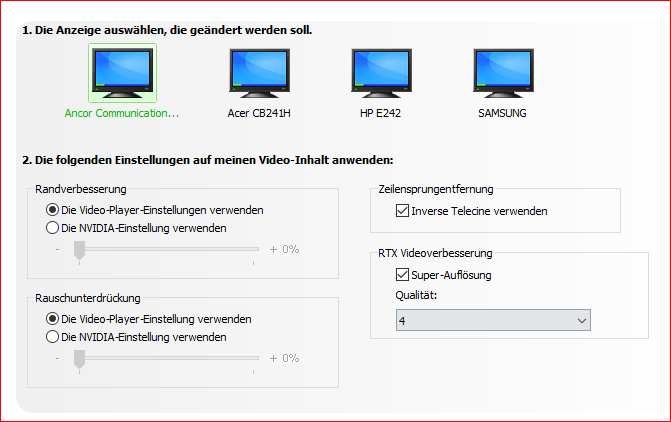Click the Rauschunterdrückung slider handle

click(80, 359)
